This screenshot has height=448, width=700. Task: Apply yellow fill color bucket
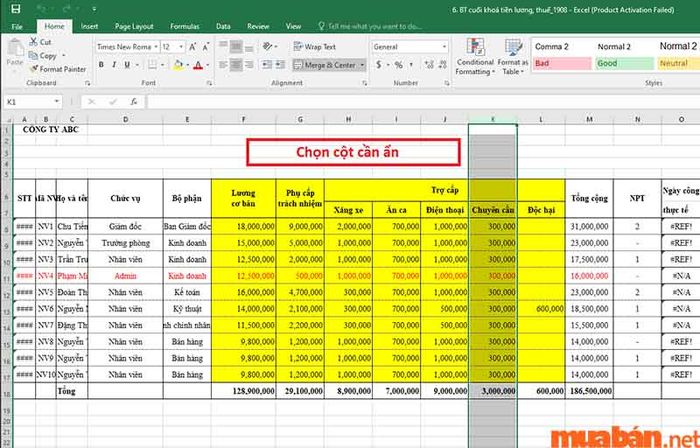178,65
